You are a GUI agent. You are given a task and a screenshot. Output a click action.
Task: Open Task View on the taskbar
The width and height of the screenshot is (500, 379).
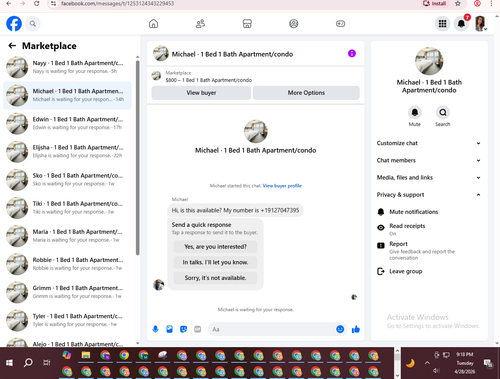coord(47,363)
